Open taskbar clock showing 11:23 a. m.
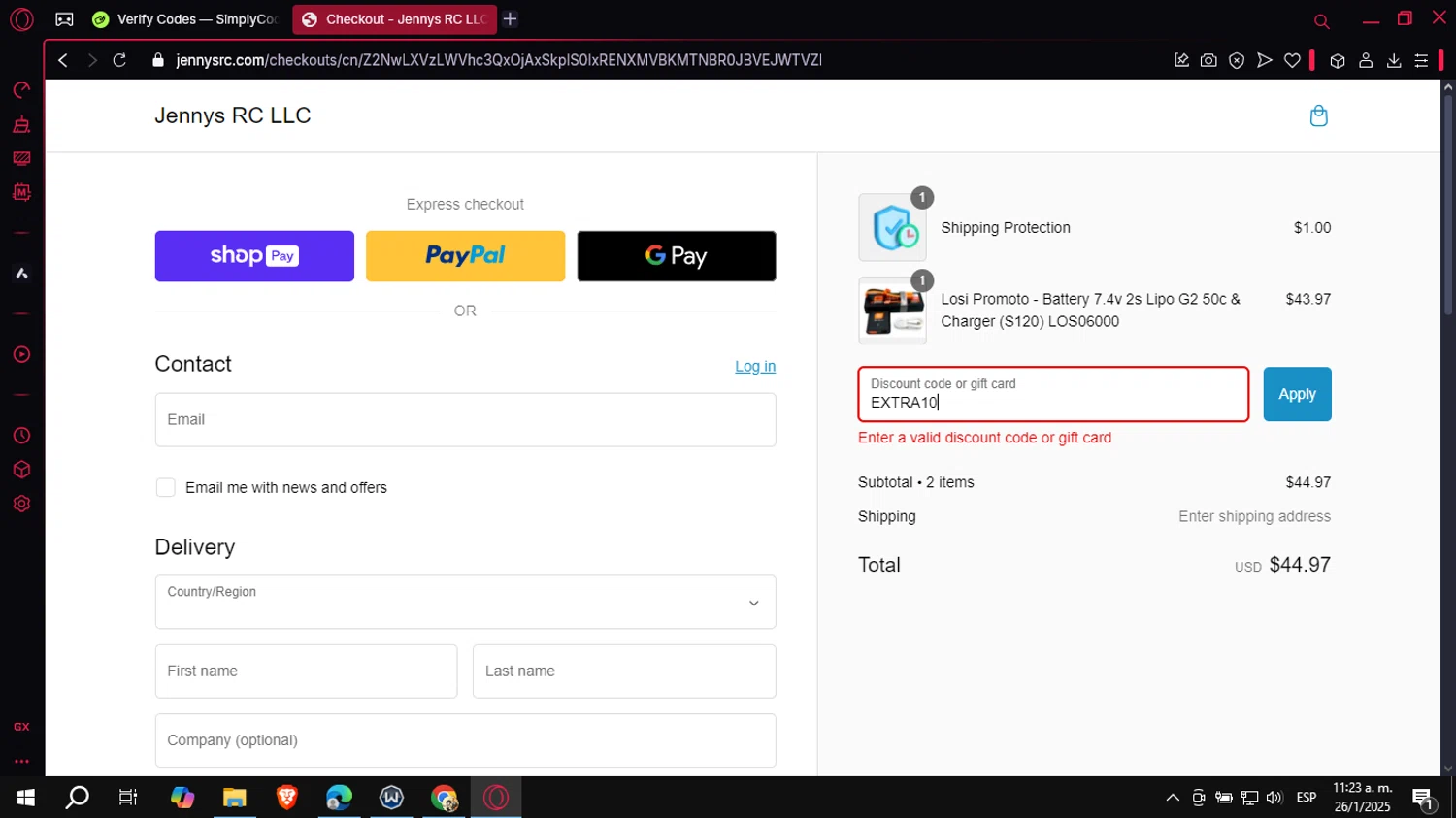The image size is (1456, 818). point(1362,798)
